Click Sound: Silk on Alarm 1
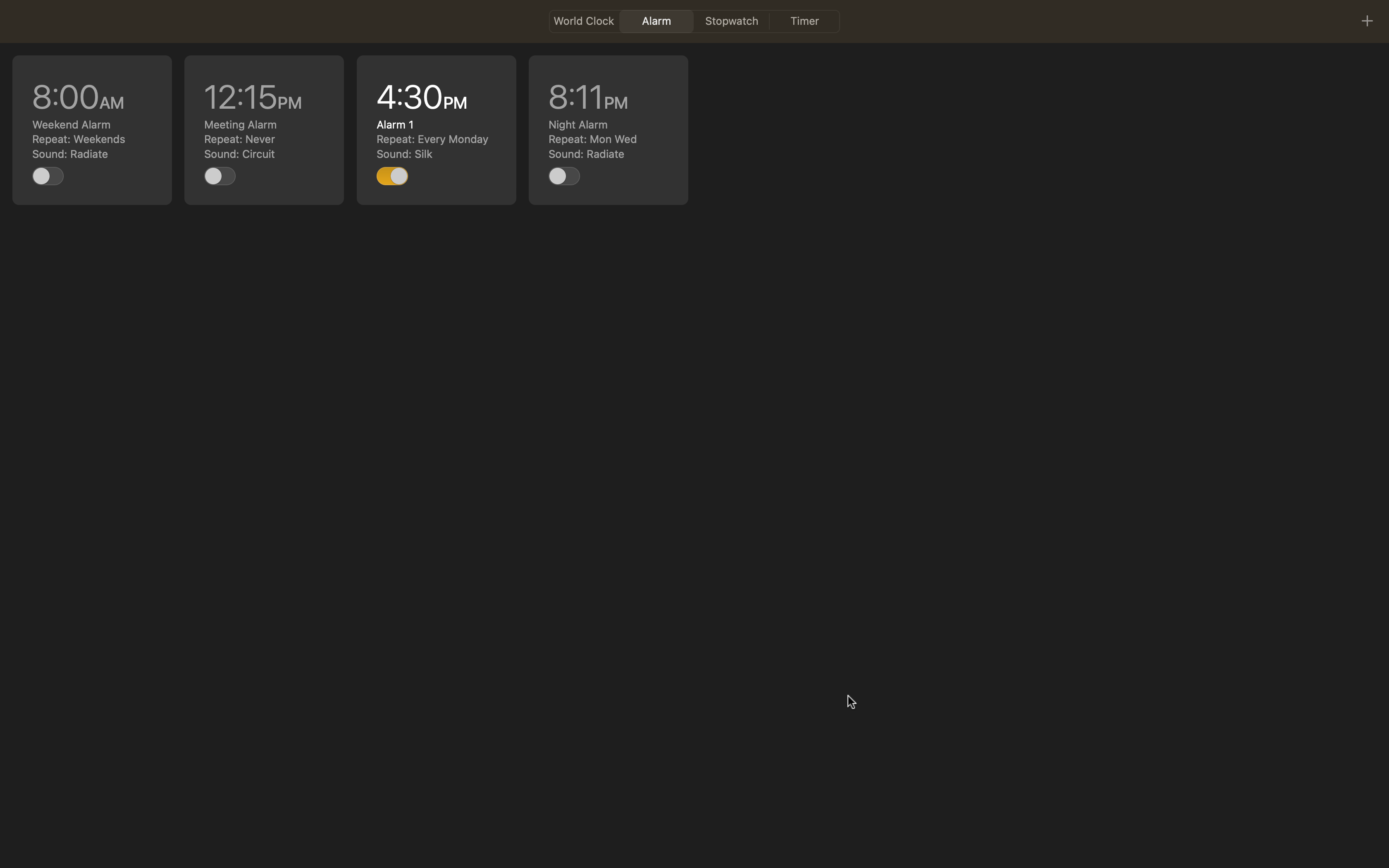1389x868 pixels. pos(404,155)
